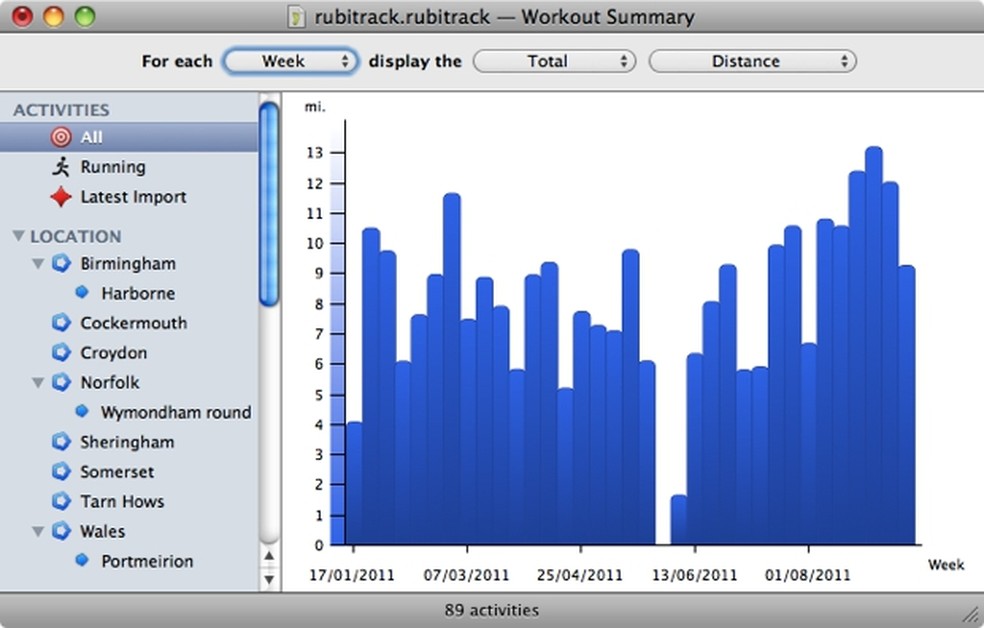984x628 pixels.
Task: Open the Total aggregation dropdown
Action: click(x=554, y=61)
